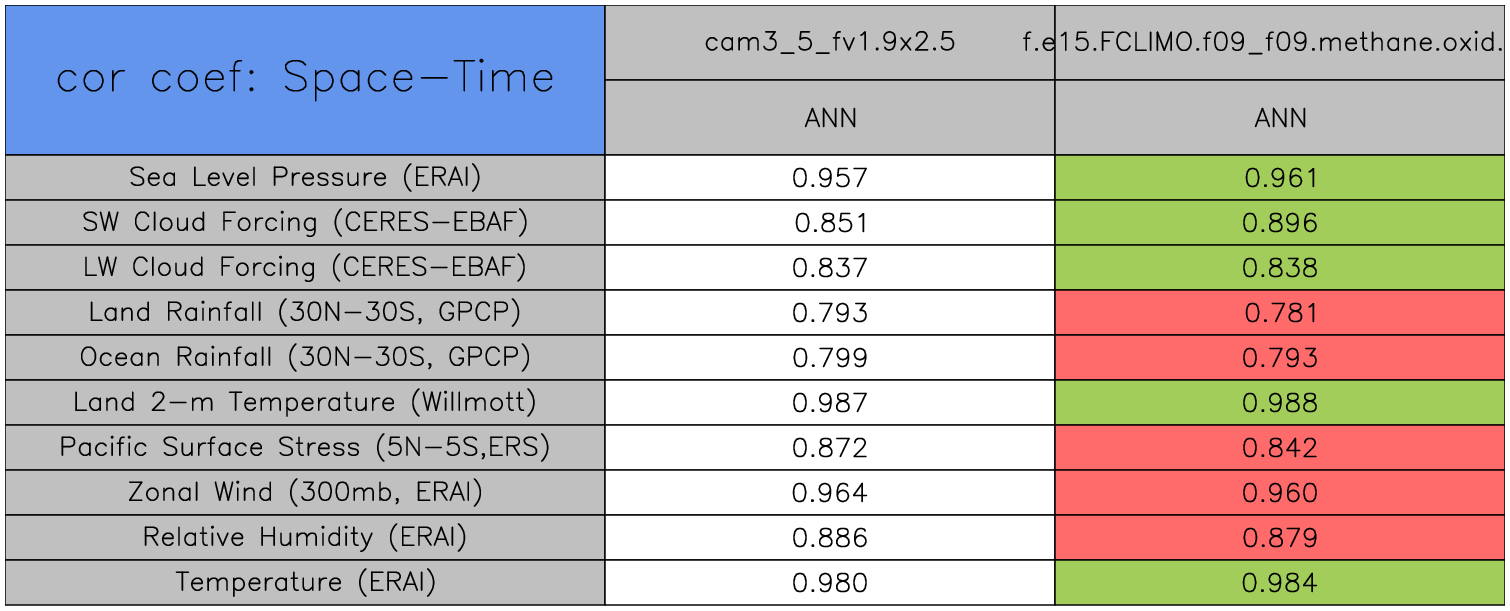Click the white cell showing 0.957

coord(830,178)
